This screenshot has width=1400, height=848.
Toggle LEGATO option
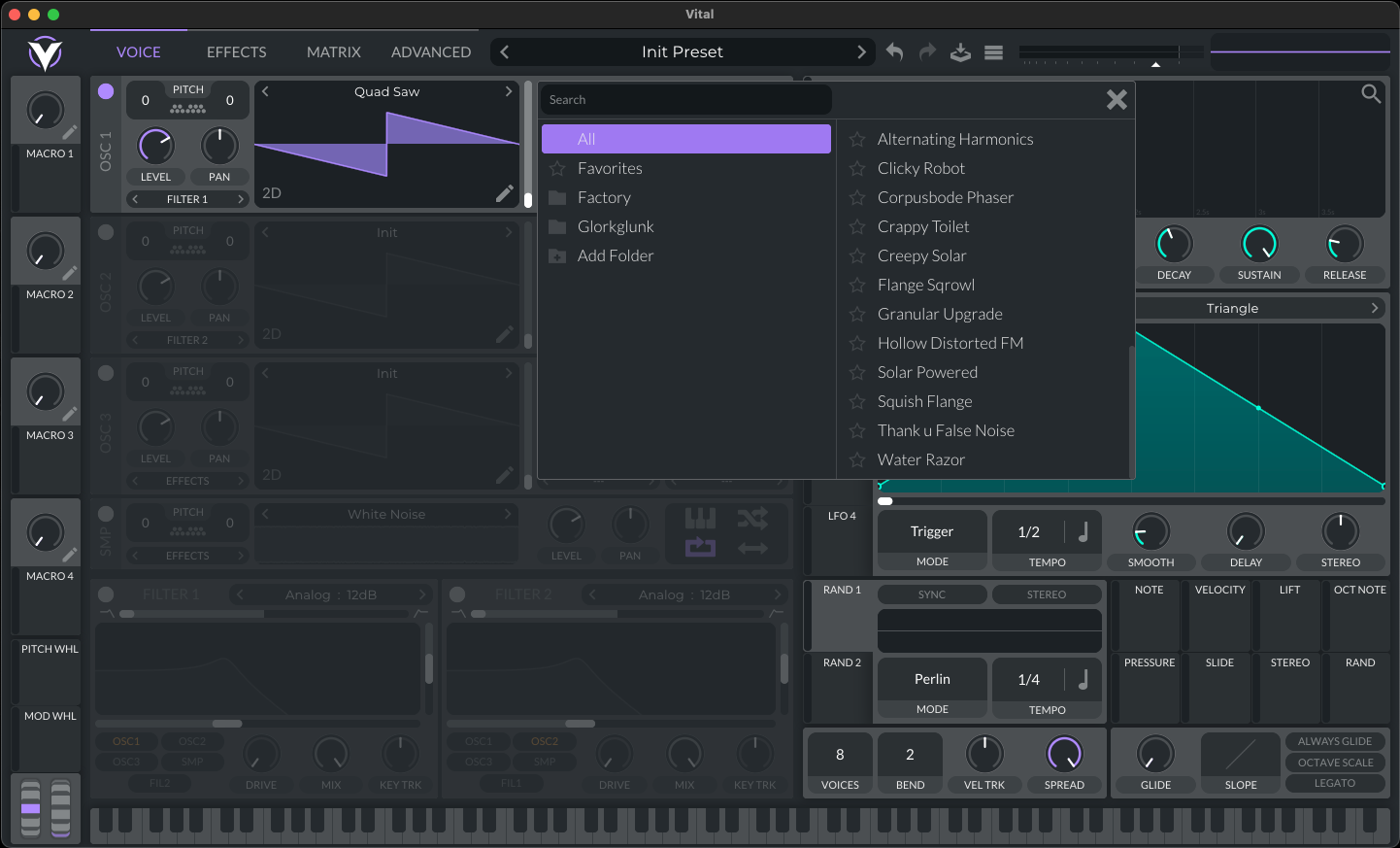(x=1335, y=783)
